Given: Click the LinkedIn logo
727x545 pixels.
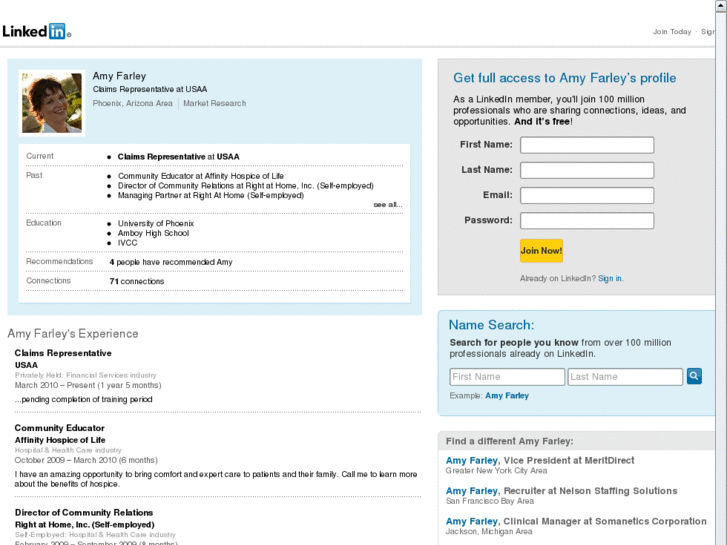Looking at the screenshot, I should click(x=37, y=31).
